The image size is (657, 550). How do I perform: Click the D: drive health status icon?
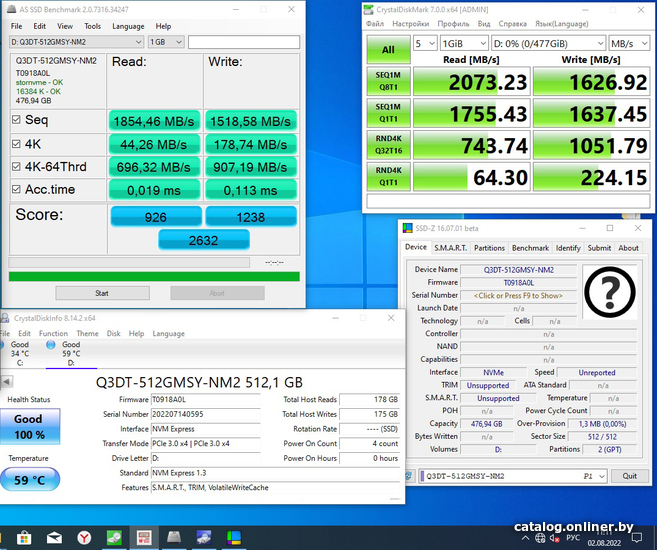pyautogui.click(x=51, y=345)
